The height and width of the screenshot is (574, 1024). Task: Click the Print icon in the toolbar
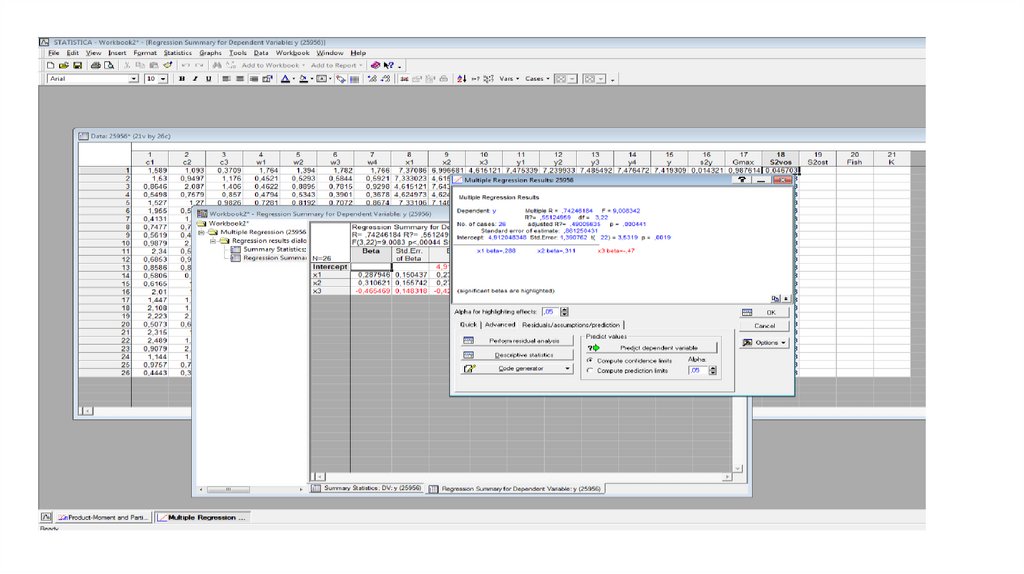pos(95,65)
